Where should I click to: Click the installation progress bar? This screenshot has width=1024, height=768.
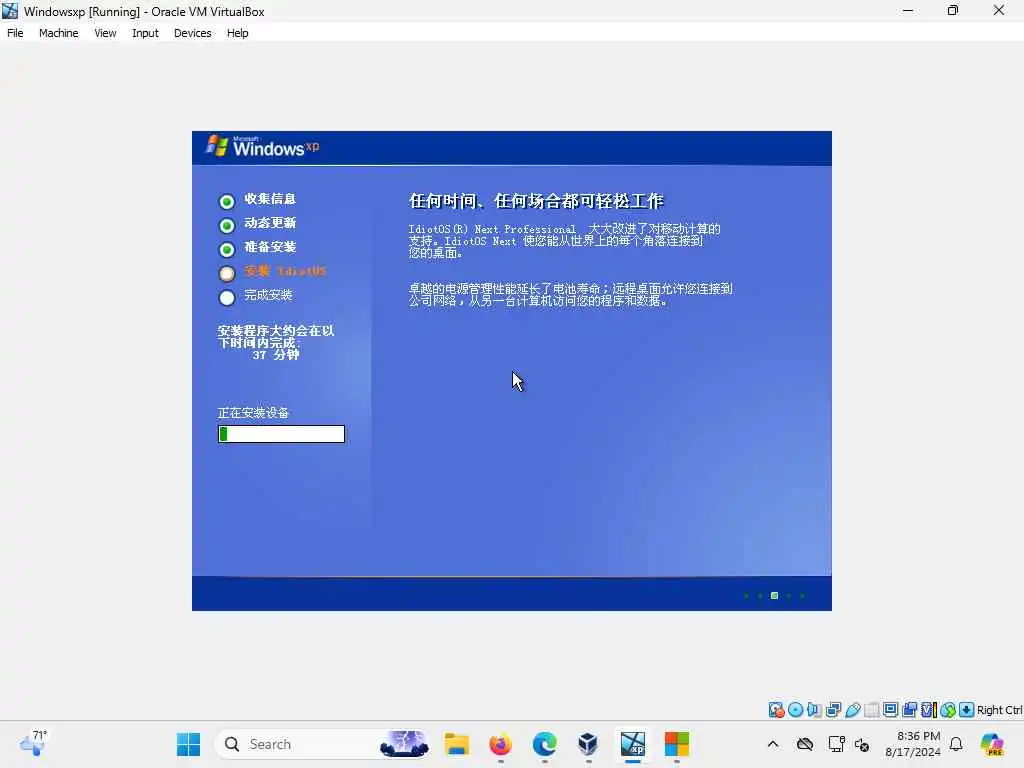pos(281,434)
